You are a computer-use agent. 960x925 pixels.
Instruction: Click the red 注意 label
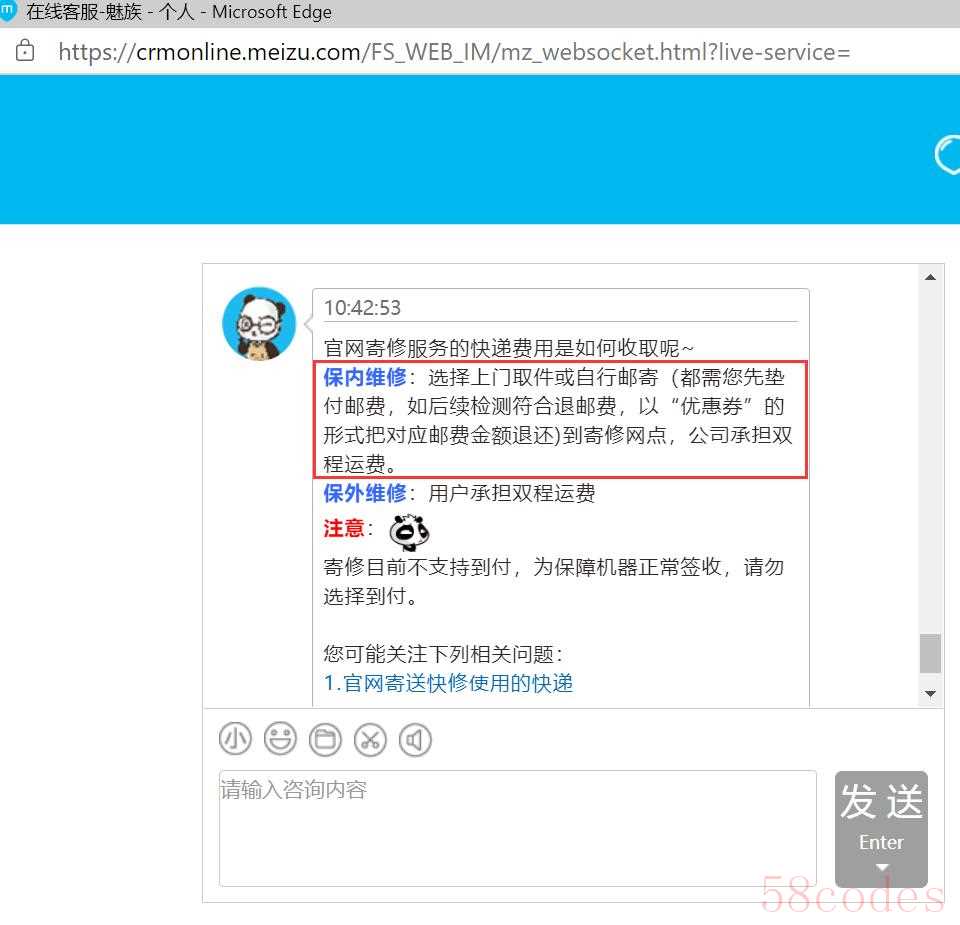point(343,528)
